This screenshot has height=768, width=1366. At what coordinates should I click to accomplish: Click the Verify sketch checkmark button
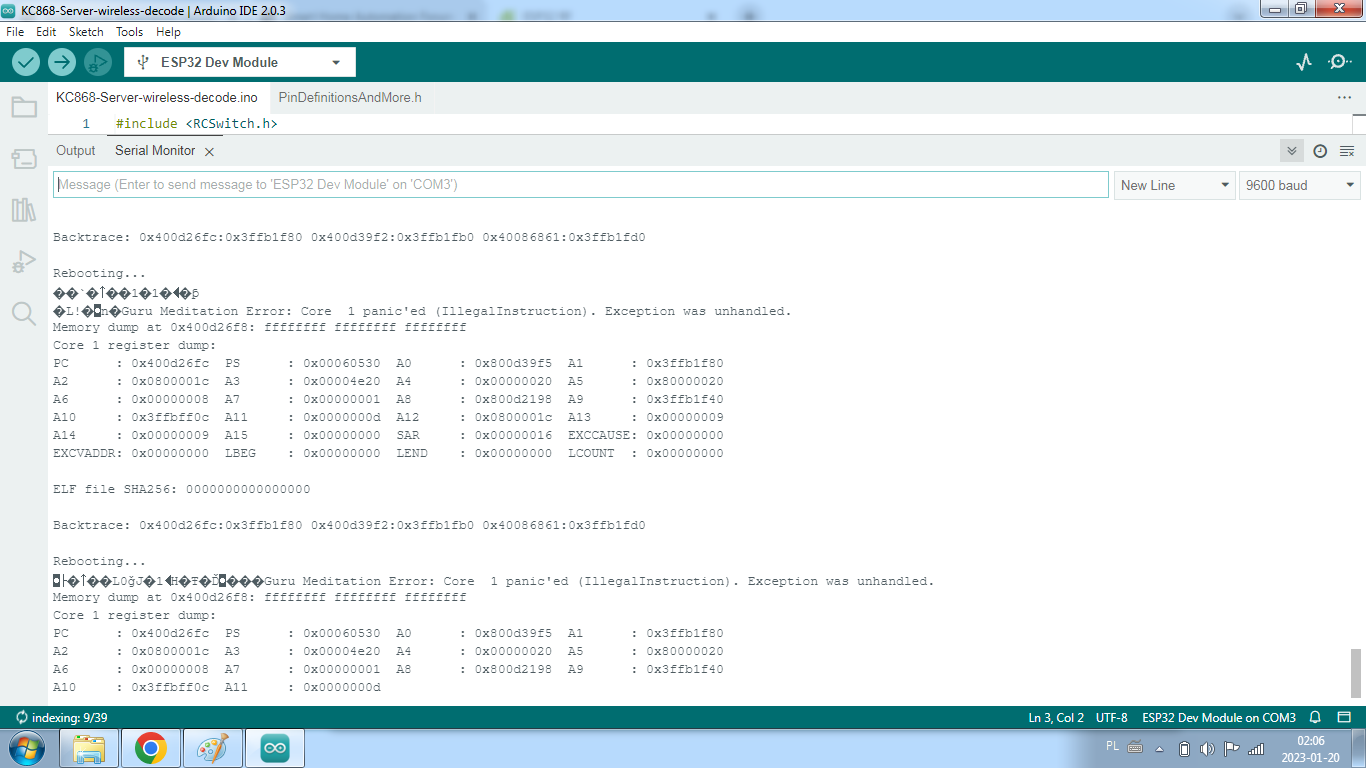point(26,62)
